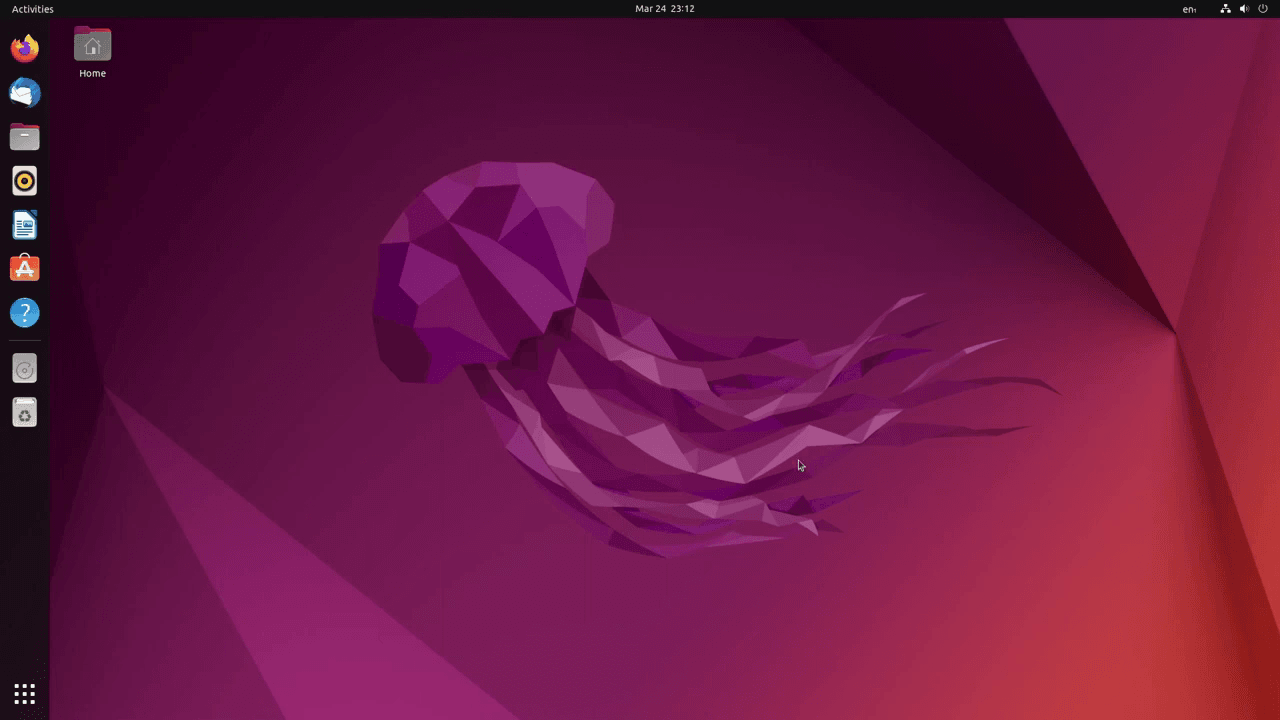Click Activities in the top bar
The image size is (1280, 720).
(32, 9)
